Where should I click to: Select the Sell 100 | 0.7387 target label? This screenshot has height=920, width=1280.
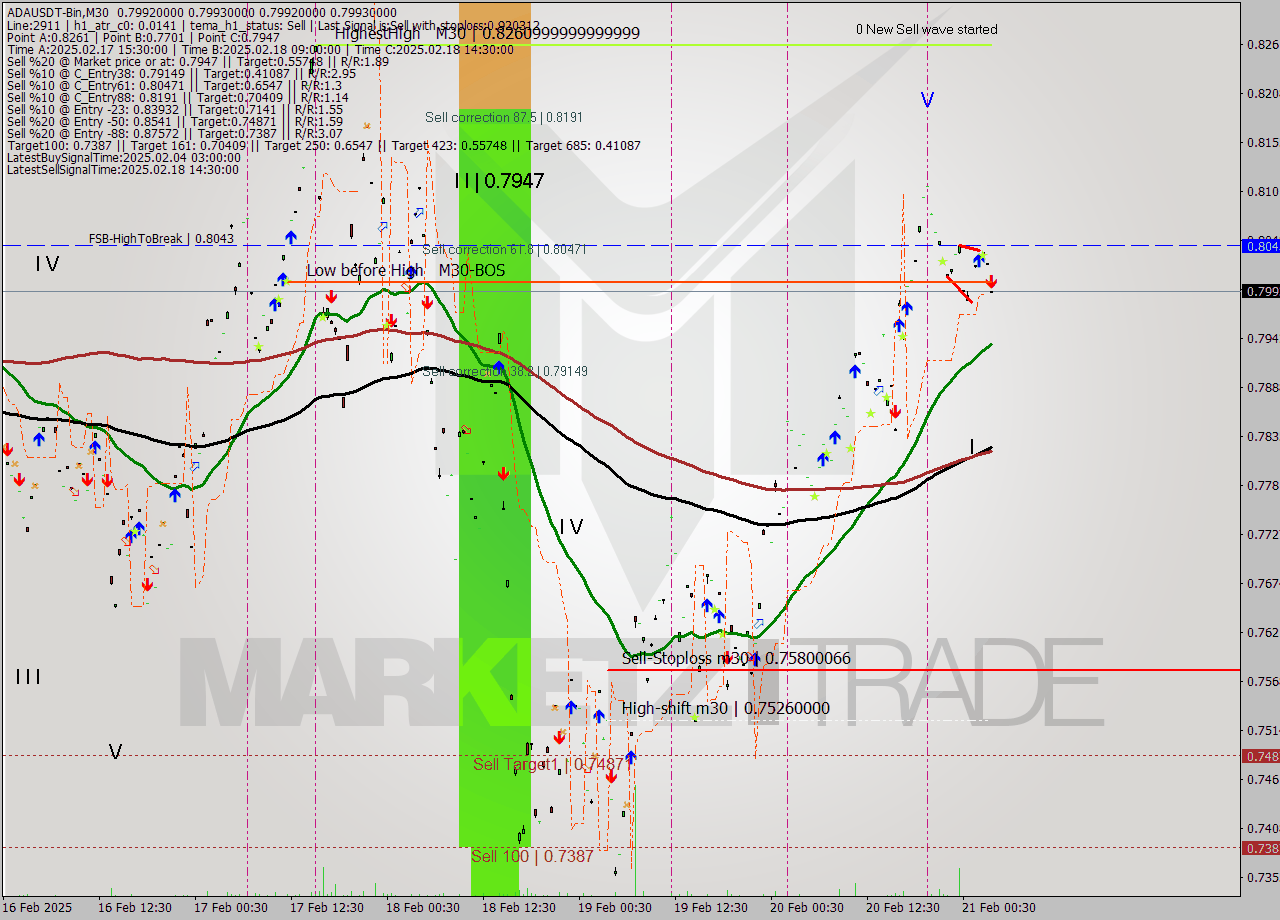coord(532,856)
